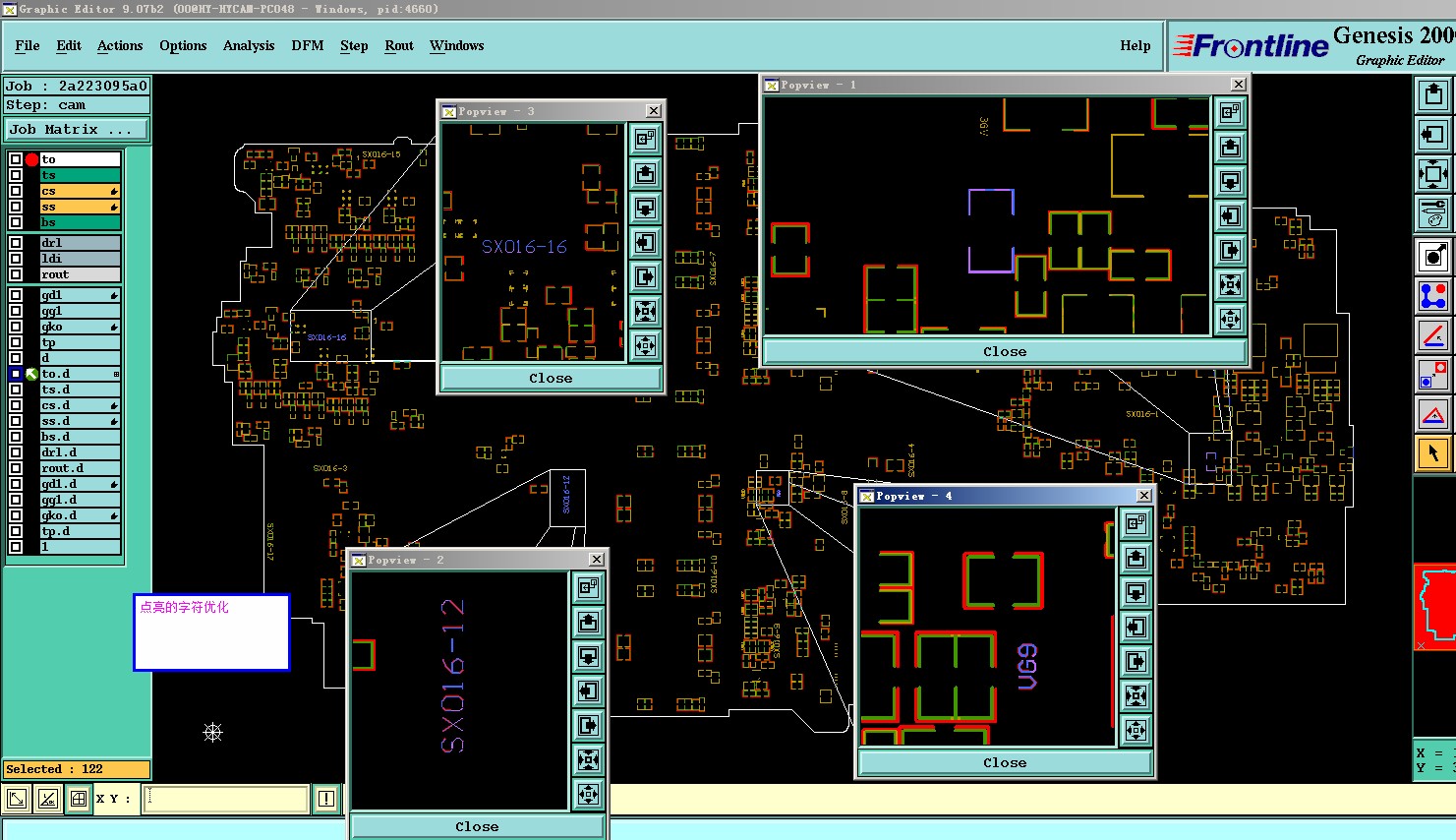Open the tools and palette options icon
1456x840 pixels.
(x=1433, y=213)
